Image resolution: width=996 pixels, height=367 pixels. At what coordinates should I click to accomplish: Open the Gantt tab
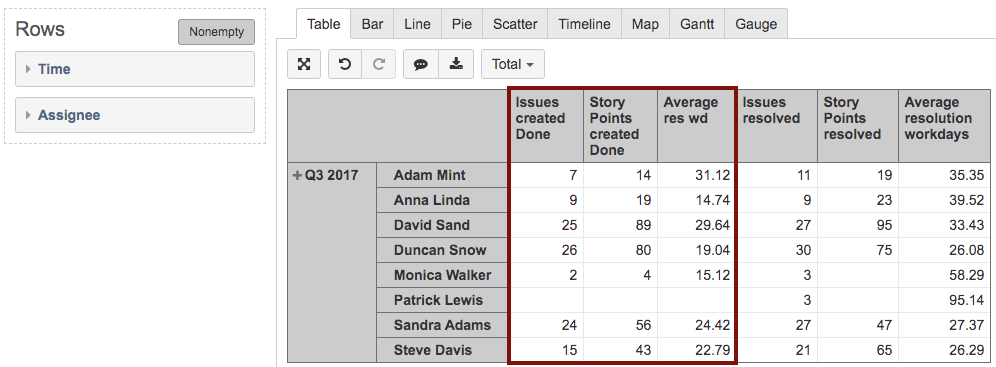(x=697, y=24)
